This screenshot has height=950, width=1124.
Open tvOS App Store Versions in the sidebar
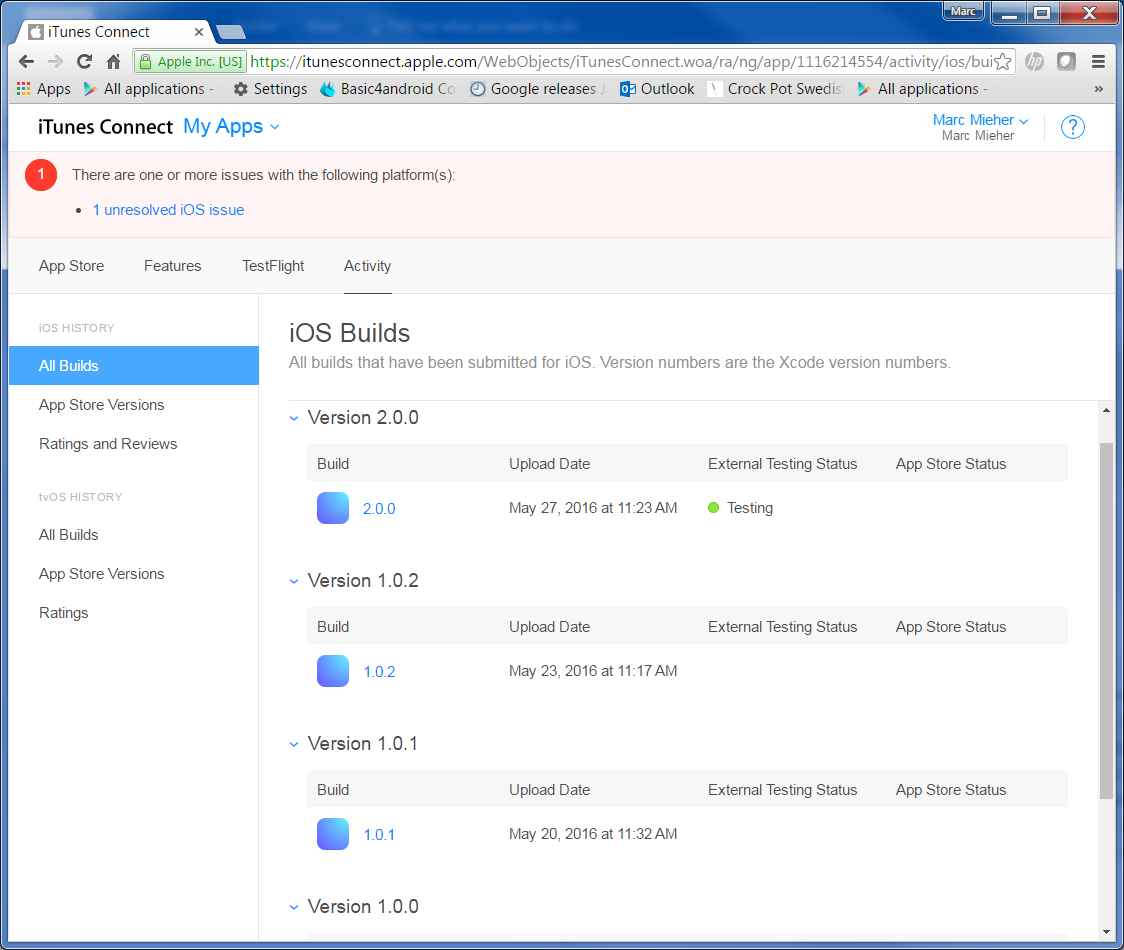pos(102,574)
